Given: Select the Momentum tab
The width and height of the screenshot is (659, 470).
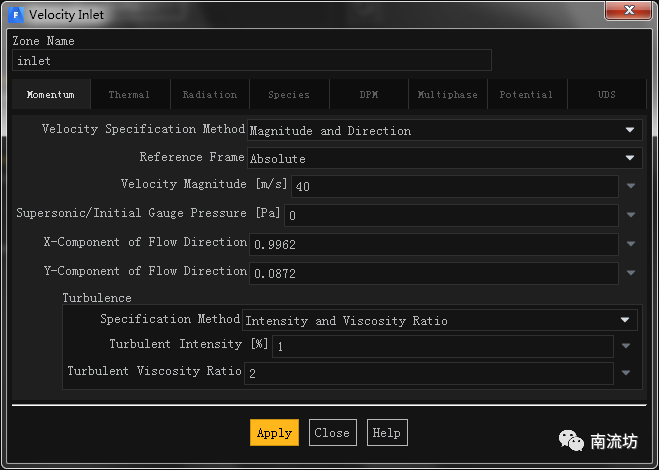Looking at the screenshot, I should coord(51,95).
